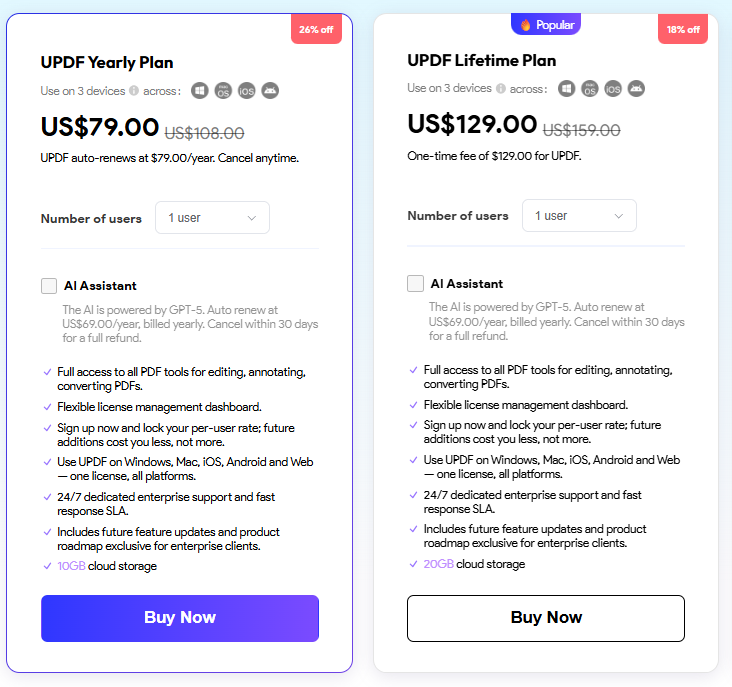Click Buy Now for the Lifetime Plan
This screenshot has width=732, height=687.
tap(546, 618)
